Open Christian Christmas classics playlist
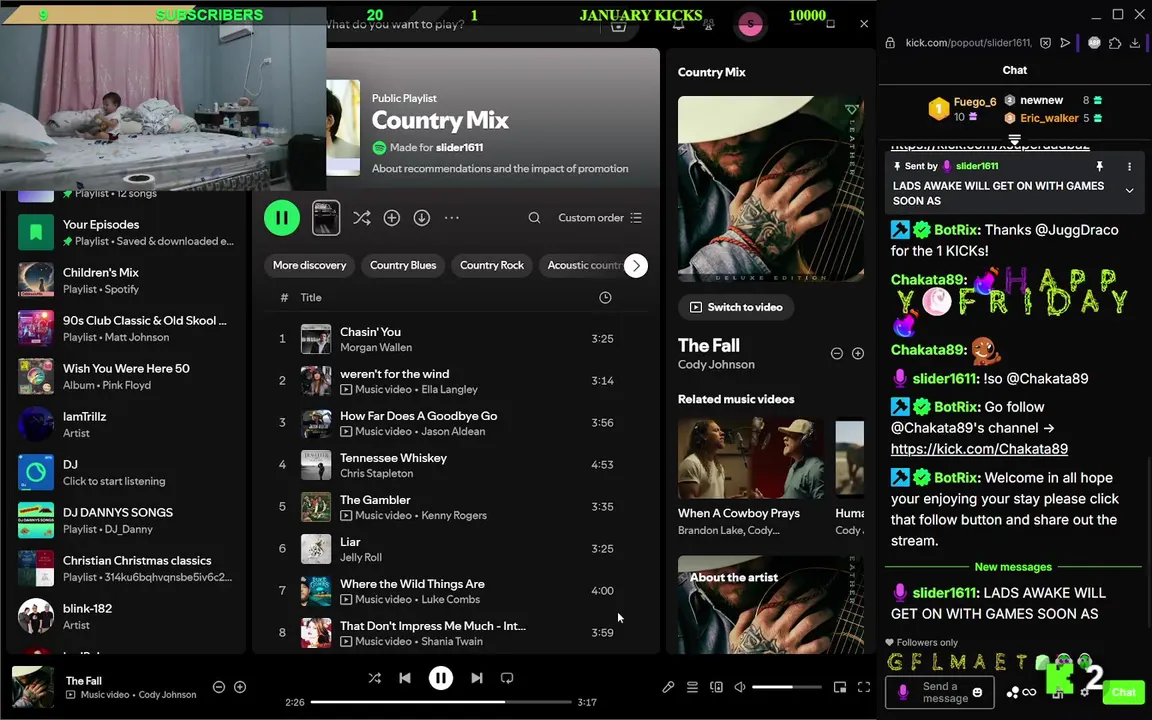 point(126,568)
